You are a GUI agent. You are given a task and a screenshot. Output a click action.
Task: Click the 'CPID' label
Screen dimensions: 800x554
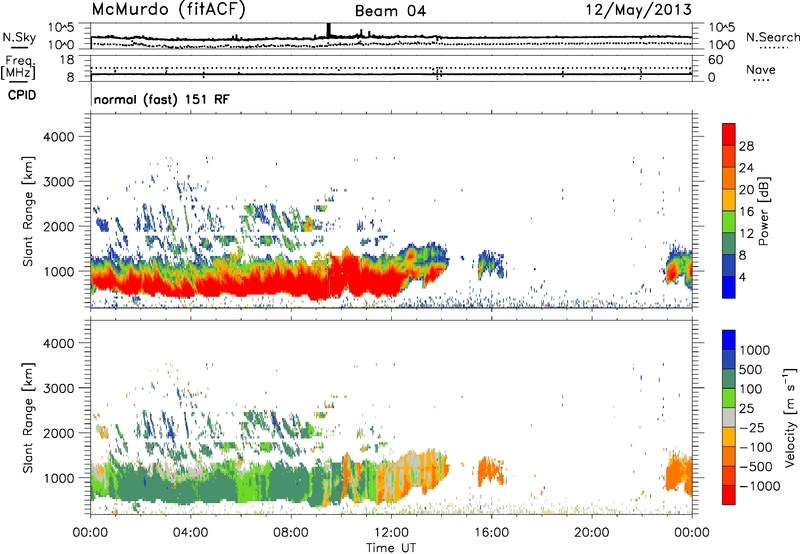point(22,95)
